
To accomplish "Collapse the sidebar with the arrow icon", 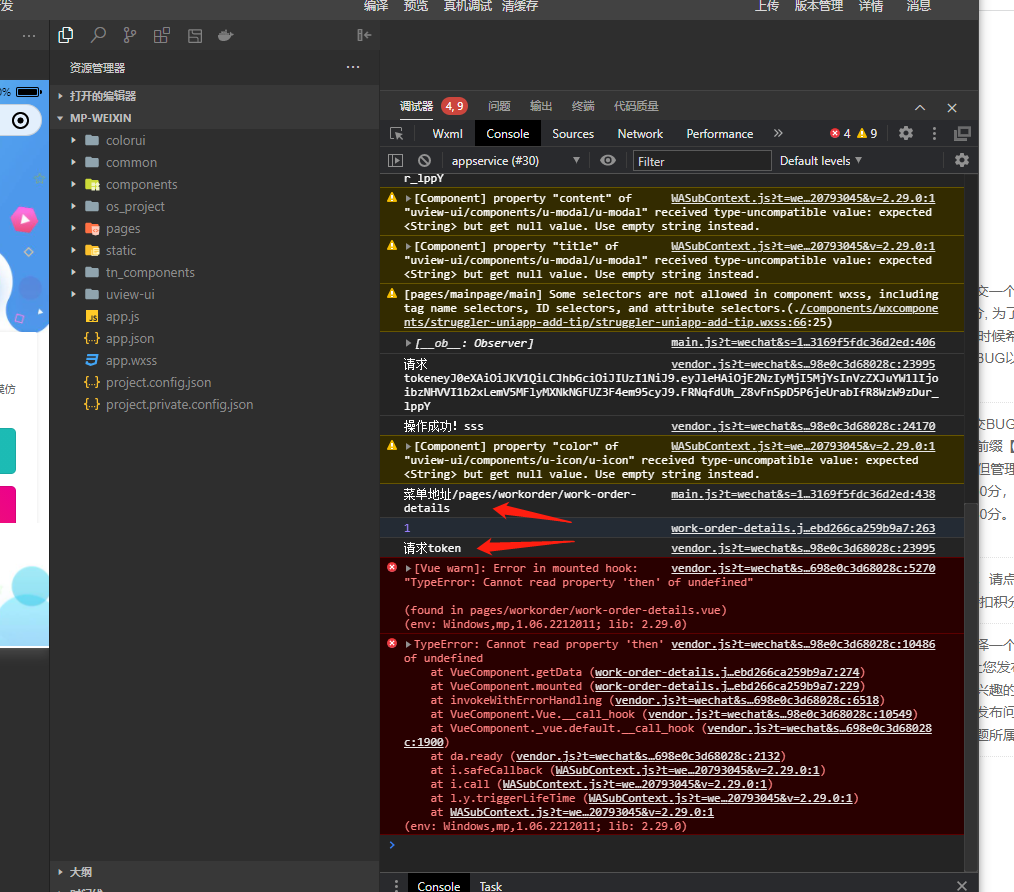I will tap(364, 35).
